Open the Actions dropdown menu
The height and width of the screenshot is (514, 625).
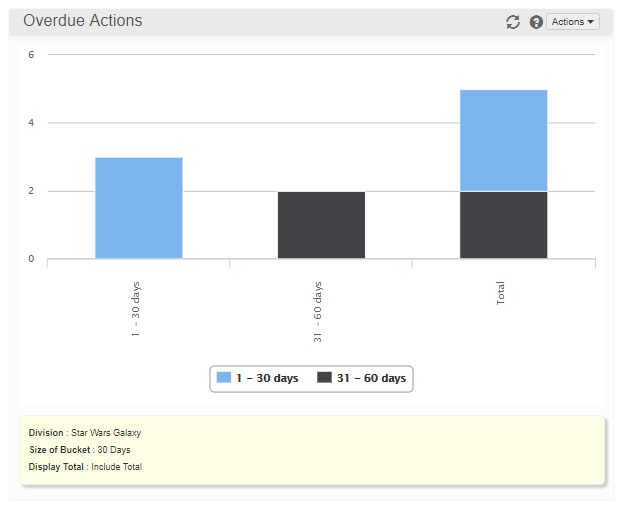pos(573,22)
